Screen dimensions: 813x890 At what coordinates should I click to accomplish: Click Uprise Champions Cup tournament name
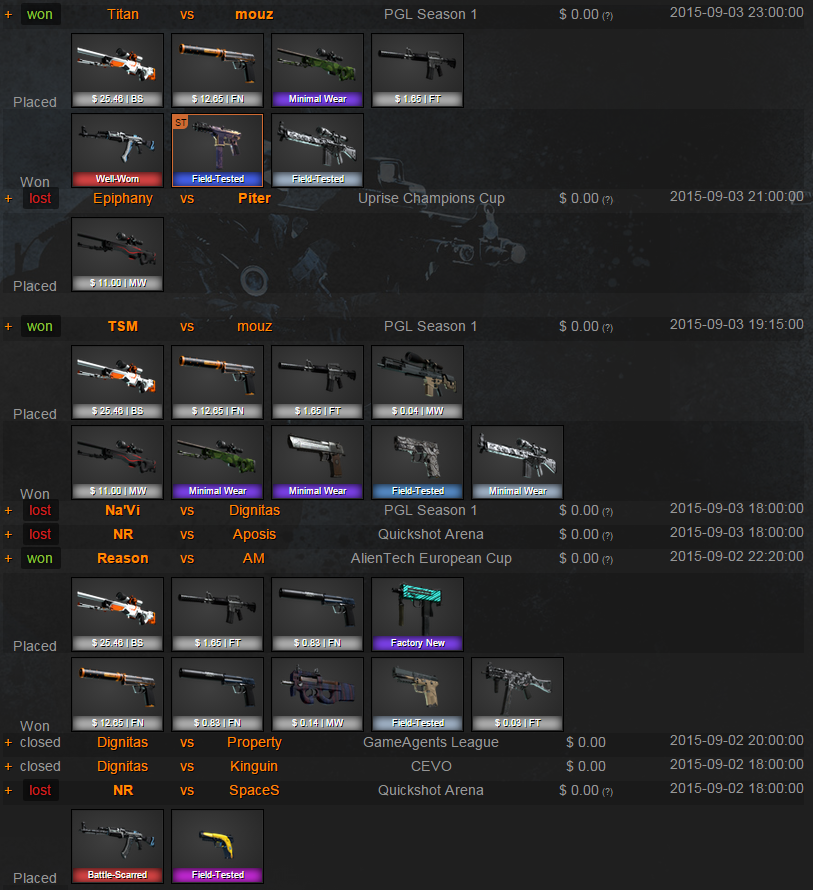coord(431,199)
